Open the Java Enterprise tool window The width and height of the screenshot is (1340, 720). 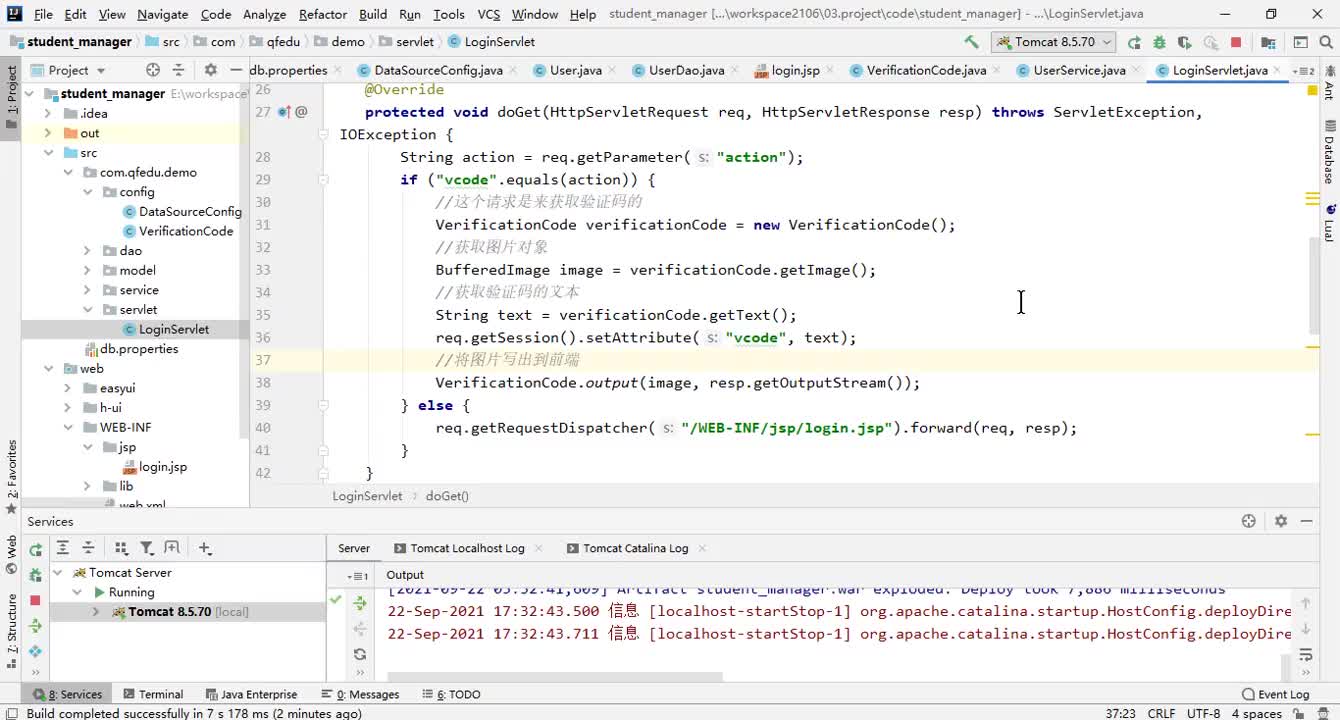(251, 694)
